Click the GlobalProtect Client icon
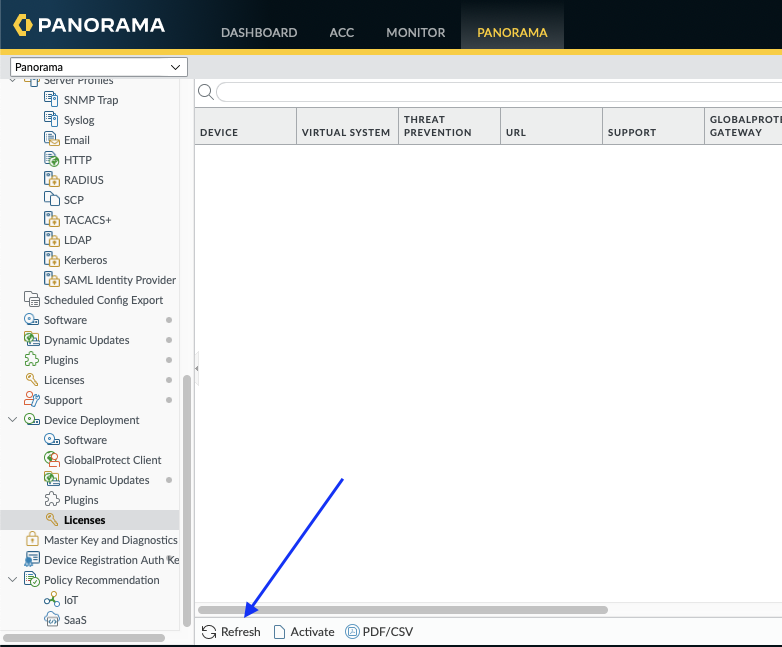Image resolution: width=782 pixels, height=647 pixels. click(52, 459)
